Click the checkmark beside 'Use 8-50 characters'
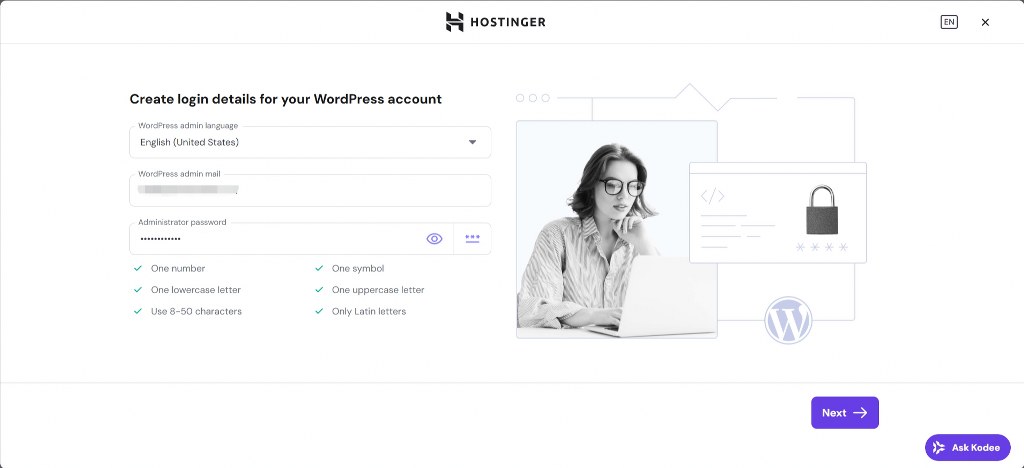1024x468 pixels. [138, 311]
